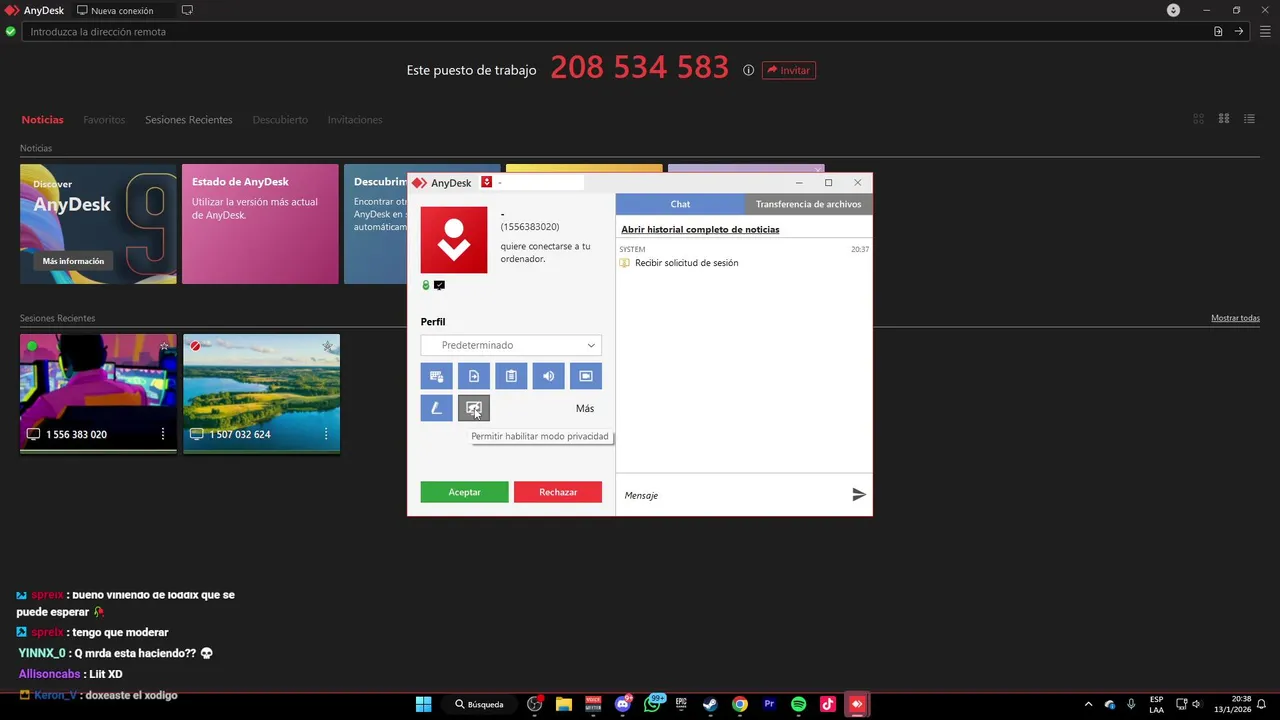Click the connection status green check icon
This screenshot has height=720, width=1280.
coord(11,32)
